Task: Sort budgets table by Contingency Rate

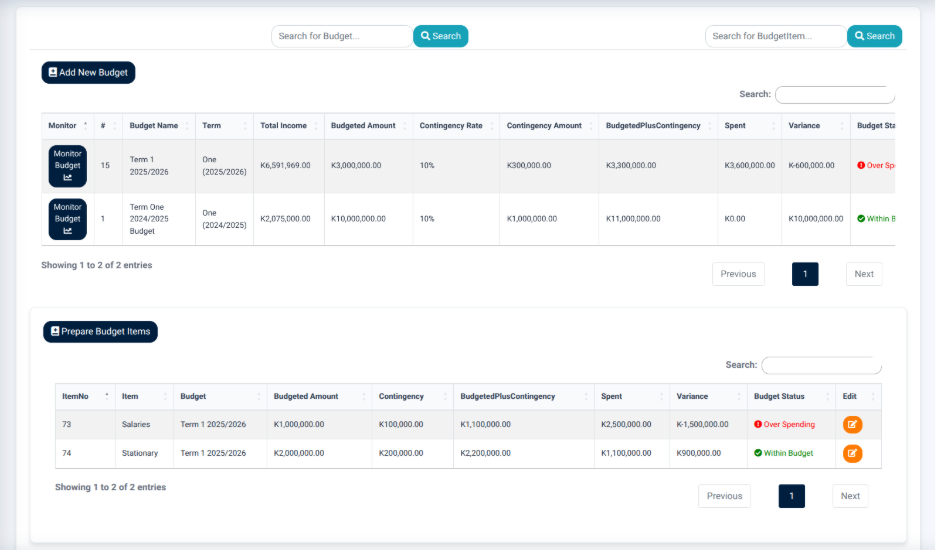Action: click(456, 125)
